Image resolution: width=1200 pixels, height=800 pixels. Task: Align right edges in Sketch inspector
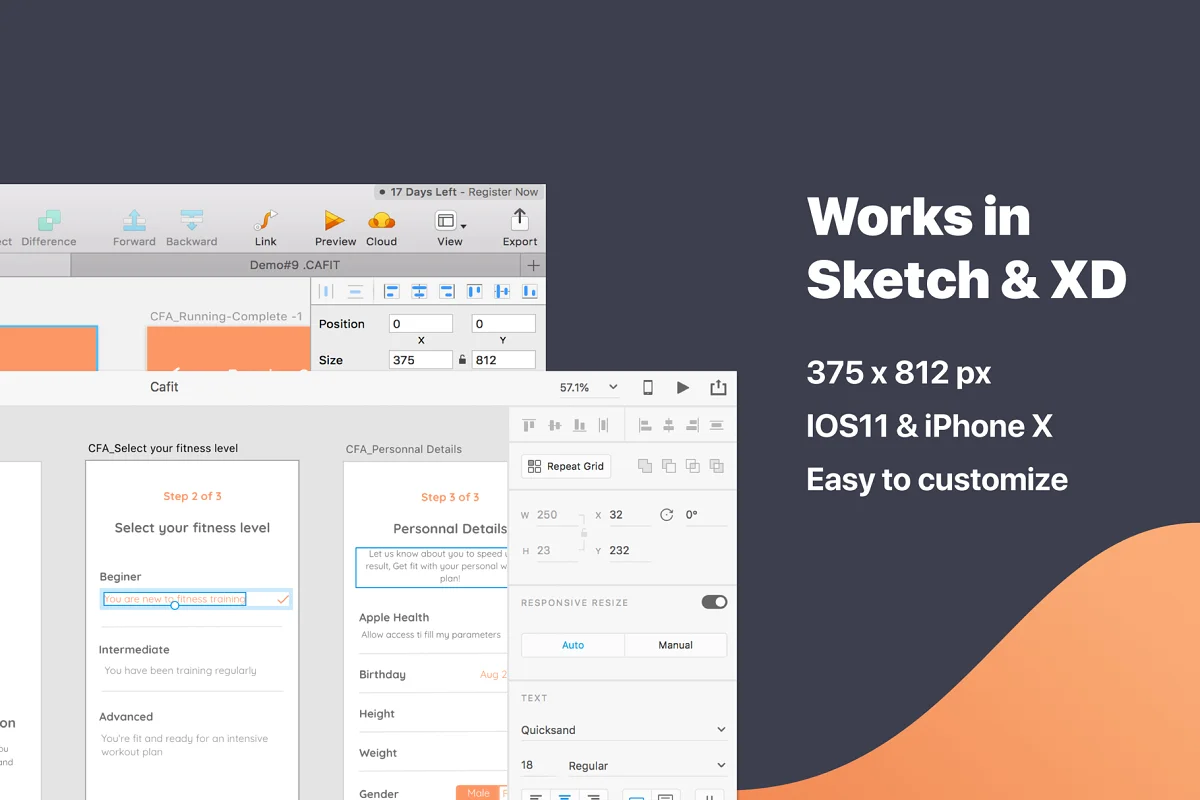tap(447, 292)
